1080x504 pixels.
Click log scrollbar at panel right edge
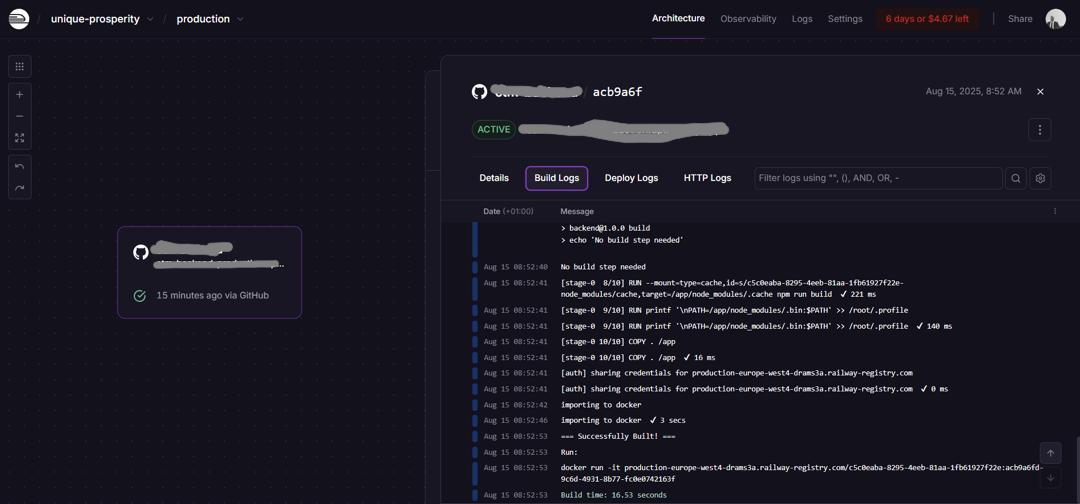1077,468
